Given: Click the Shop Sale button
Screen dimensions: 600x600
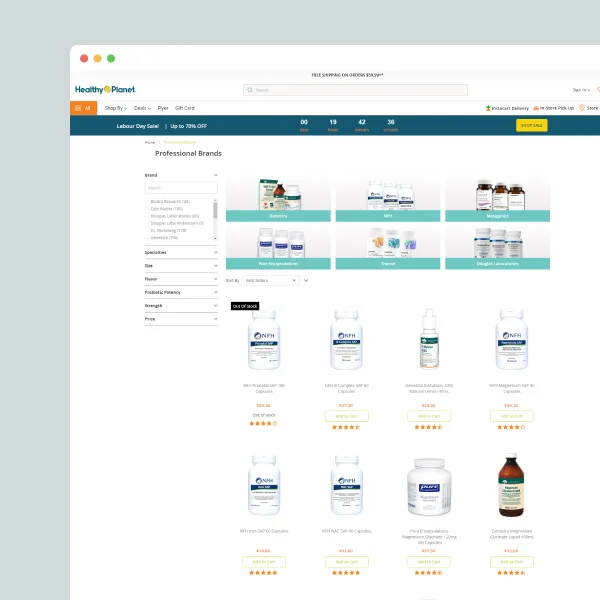Looking at the screenshot, I should [532, 126].
